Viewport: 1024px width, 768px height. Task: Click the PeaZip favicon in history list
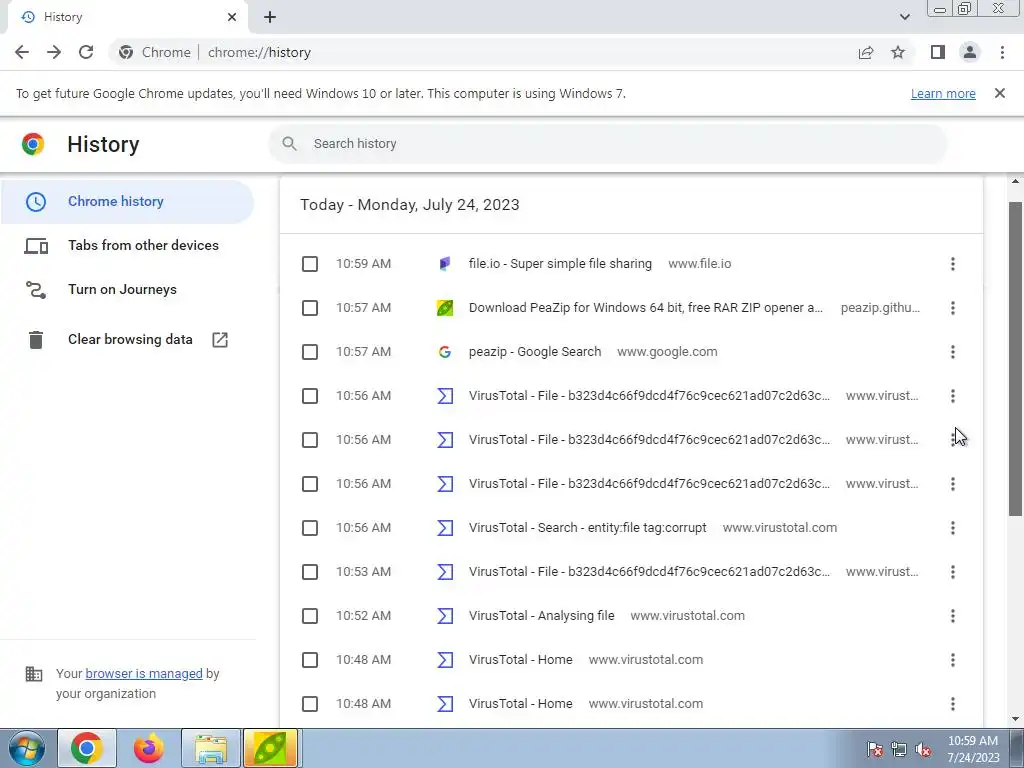(x=445, y=308)
